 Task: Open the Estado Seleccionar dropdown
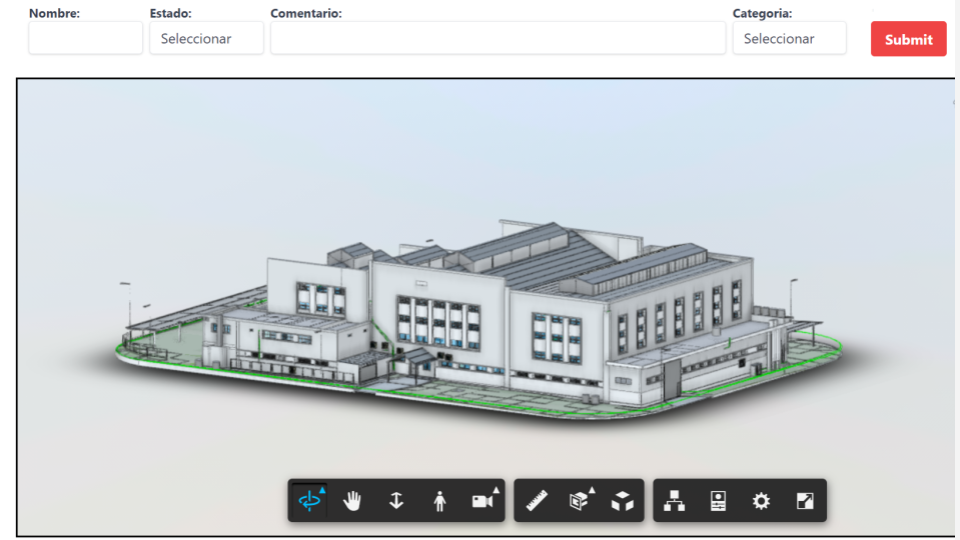click(207, 39)
